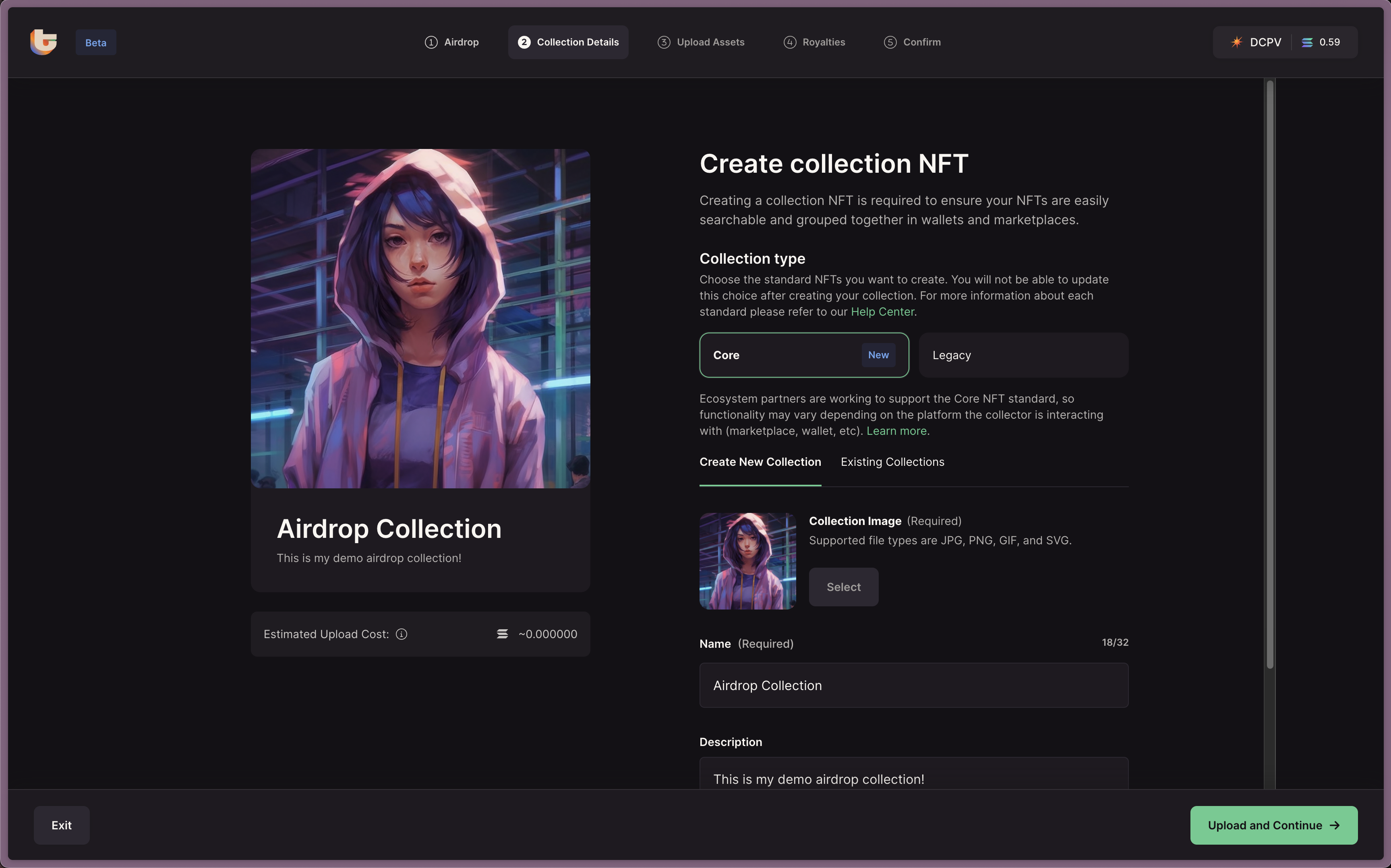Open the Help Center link
This screenshot has width=1391, height=868.
pyautogui.click(x=882, y=312)
